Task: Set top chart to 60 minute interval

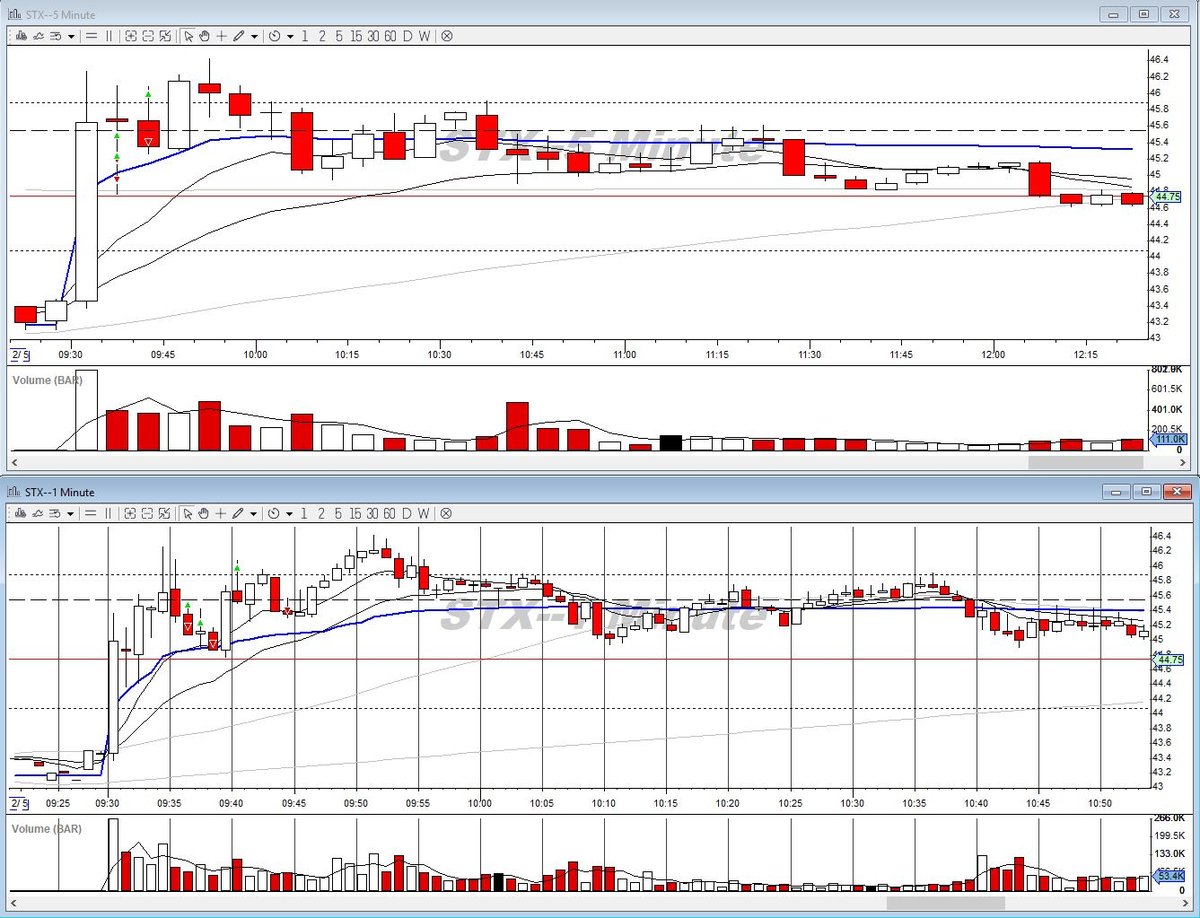Action: click(x=390, y=36)
